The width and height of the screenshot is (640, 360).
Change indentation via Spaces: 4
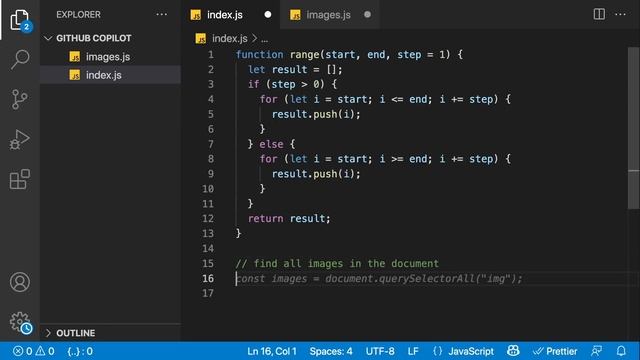coord(331,351)
